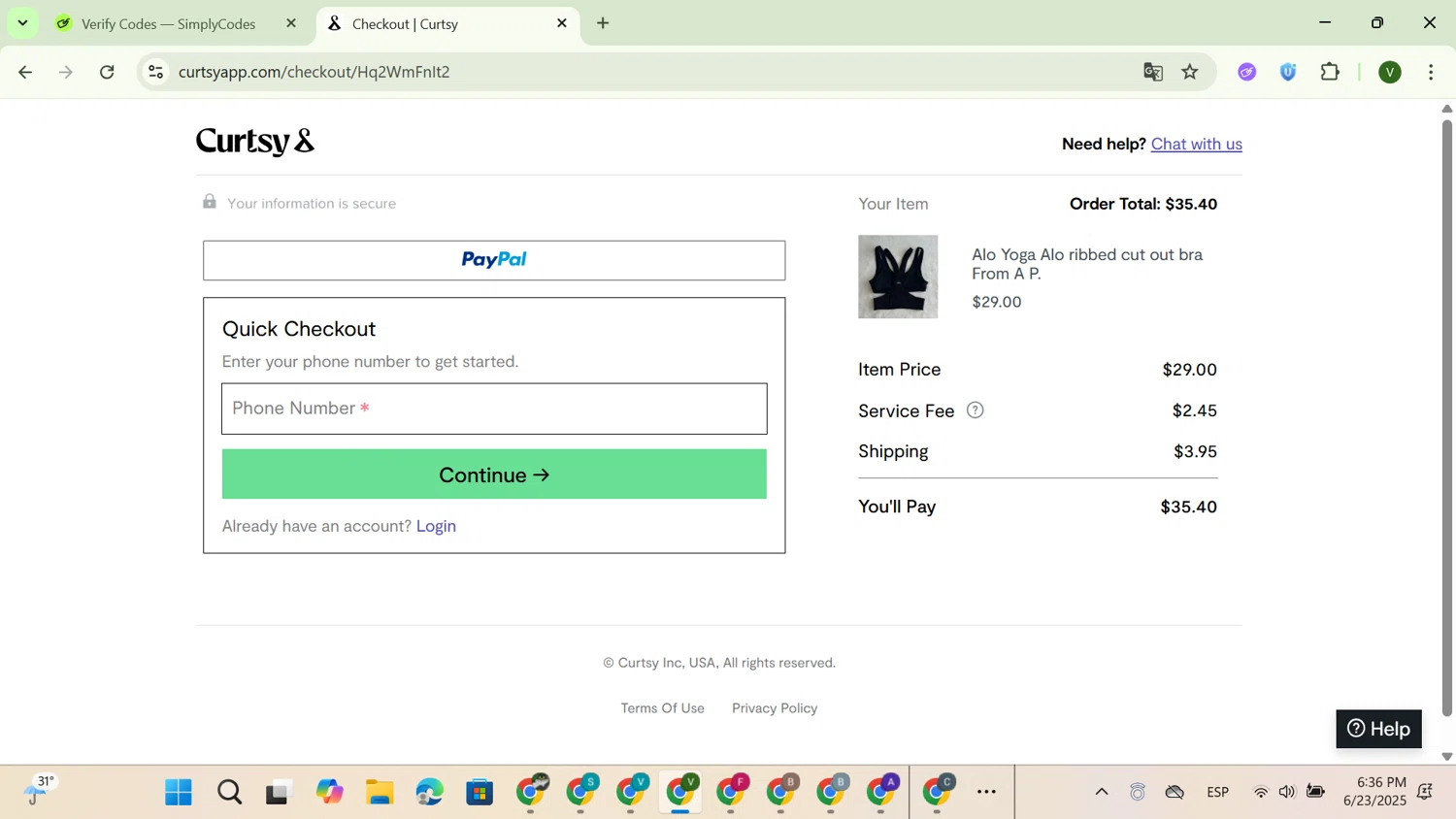This screenshot has width=1456, height=819.
Task: Show taskbar overflow three-dot apps
Action: [986, 793]
